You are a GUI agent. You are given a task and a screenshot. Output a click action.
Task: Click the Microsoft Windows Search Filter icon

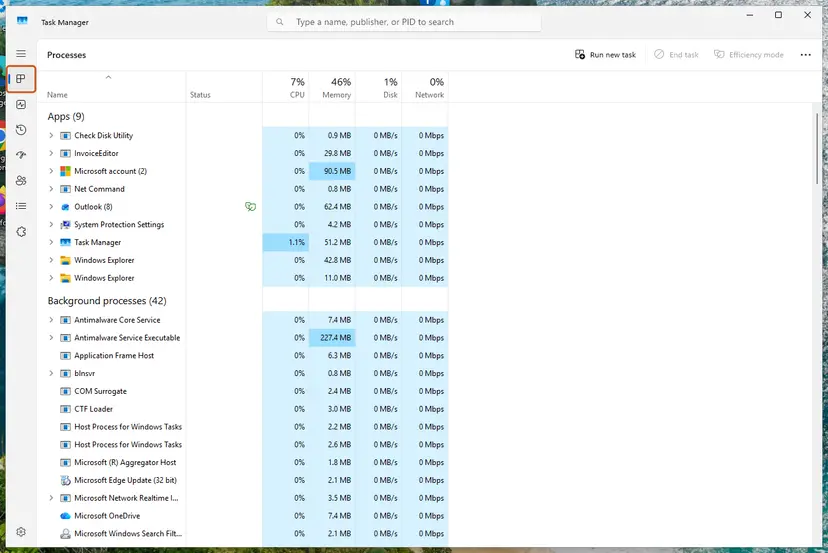(x=65, y=533)
